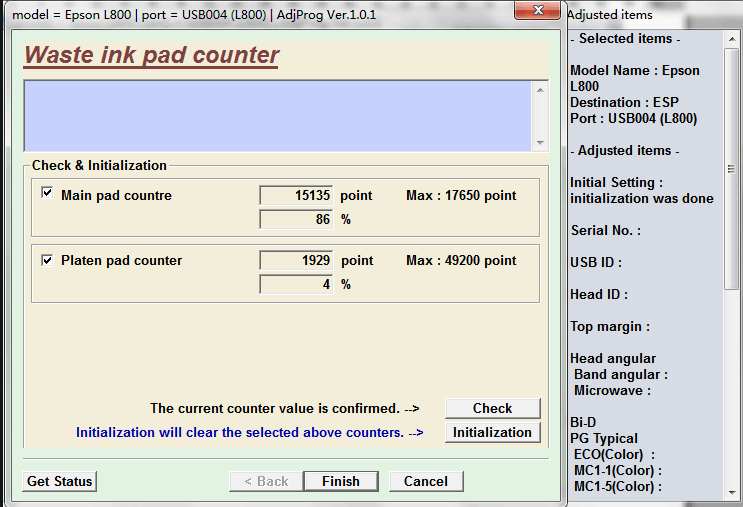Screen dimensions: 743x507
Task: Click the message box scroll down arrow
Action: pyautogui.click(x=540, y=143)
